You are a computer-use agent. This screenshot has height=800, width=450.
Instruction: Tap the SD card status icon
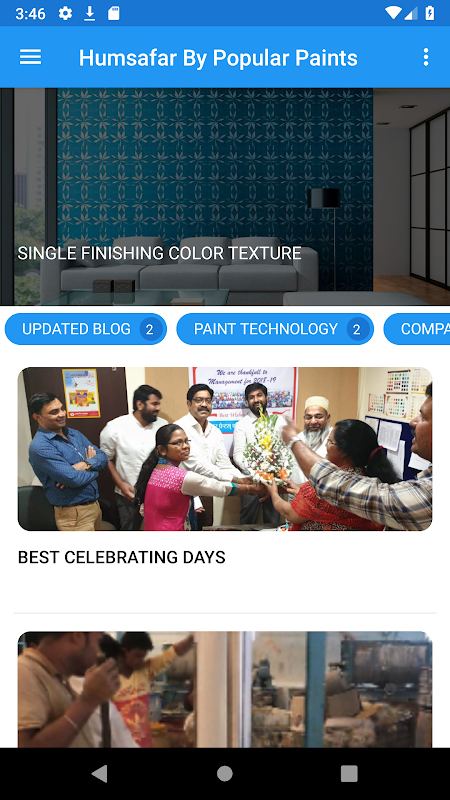[x=113, y=13]
